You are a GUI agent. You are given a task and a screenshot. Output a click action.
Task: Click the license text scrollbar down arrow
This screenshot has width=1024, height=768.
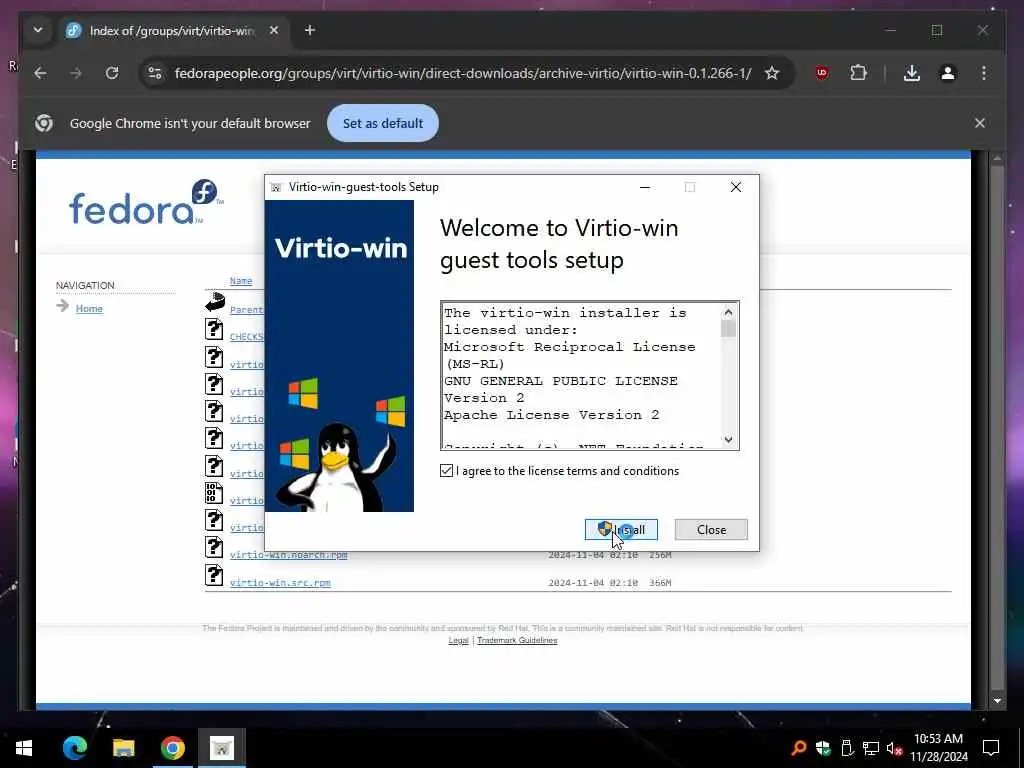coord(728,440)
